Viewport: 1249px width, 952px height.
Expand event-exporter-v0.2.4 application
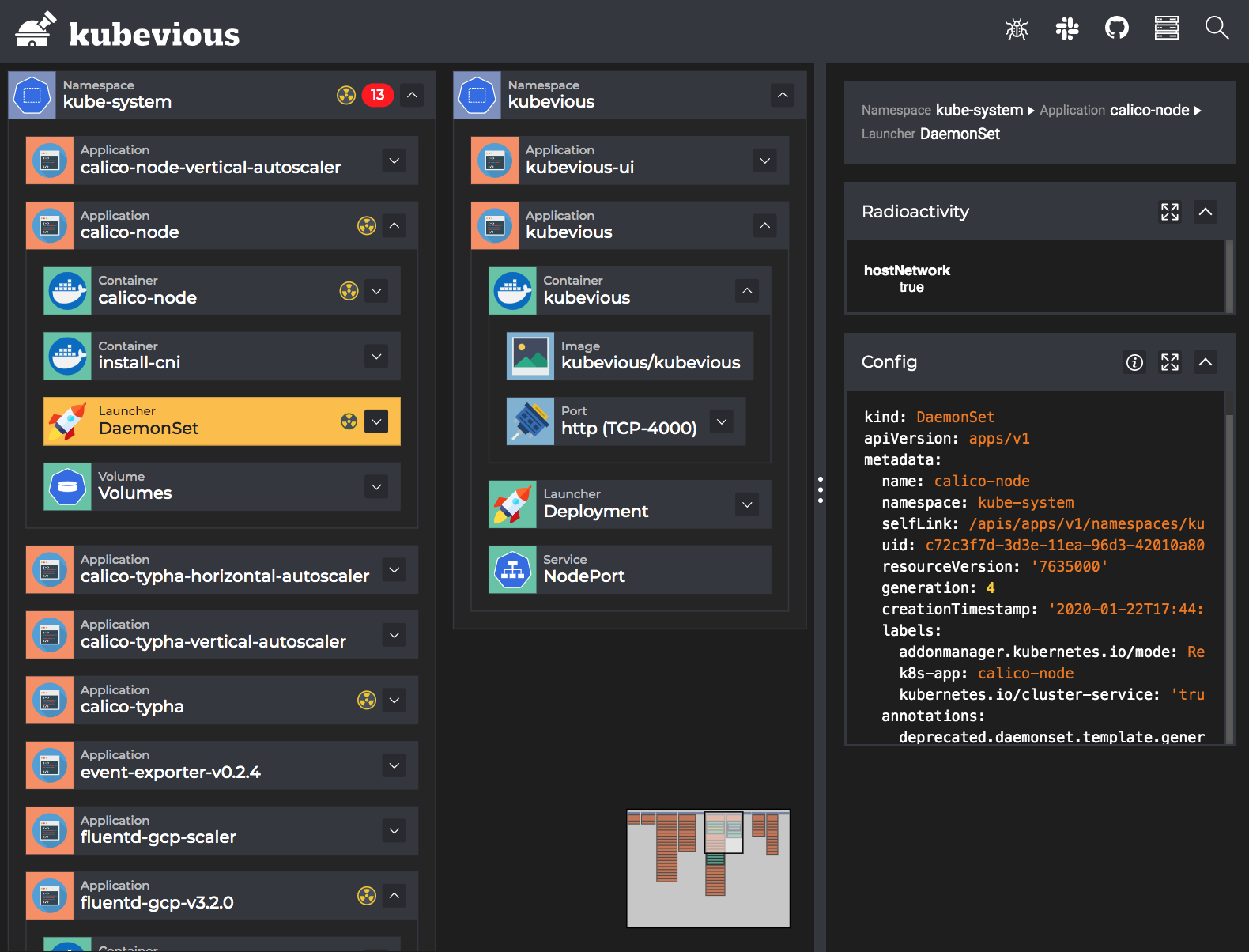pyautogui.click(x=394, y=765)
